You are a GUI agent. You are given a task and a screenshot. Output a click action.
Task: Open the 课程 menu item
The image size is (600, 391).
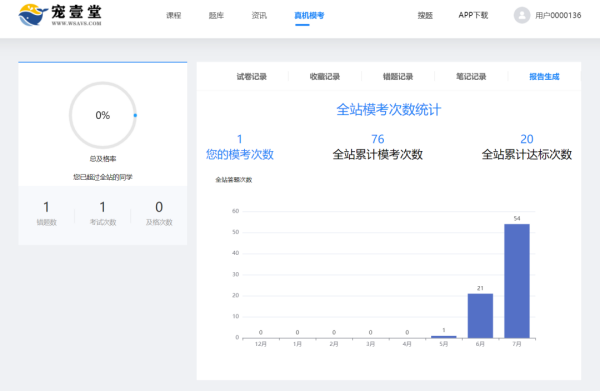tap(173, 15)
